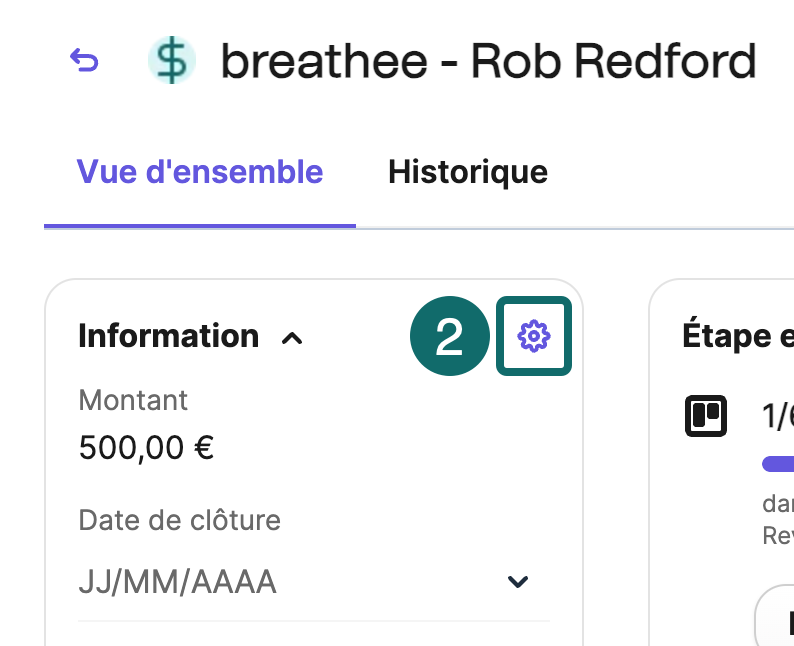Click the Information heading
The width and height of the screenshot is (794, 646).
169,336
